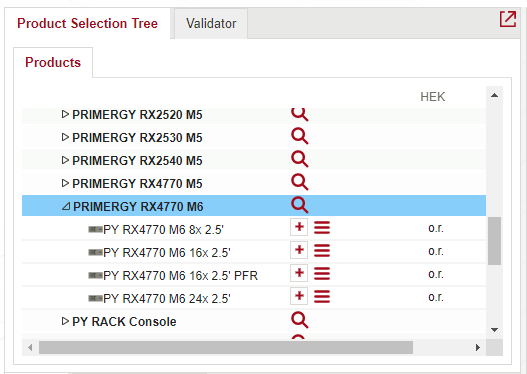This screenshot has height=374, width=527.
Task: Collapse PRIMERGY RX4770 M6 node
Action: (66, 206)
